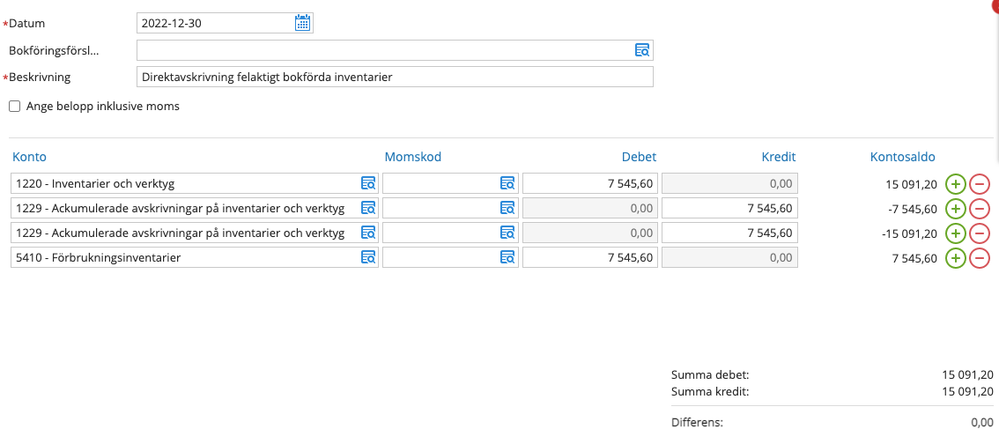
Task: Open Momskod lookup in the last row
Action: point(507,258)
